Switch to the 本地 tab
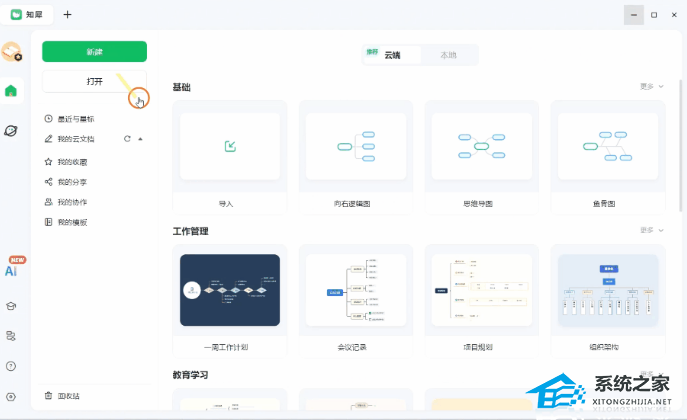687x420 pixels. (x=448, y=55)
